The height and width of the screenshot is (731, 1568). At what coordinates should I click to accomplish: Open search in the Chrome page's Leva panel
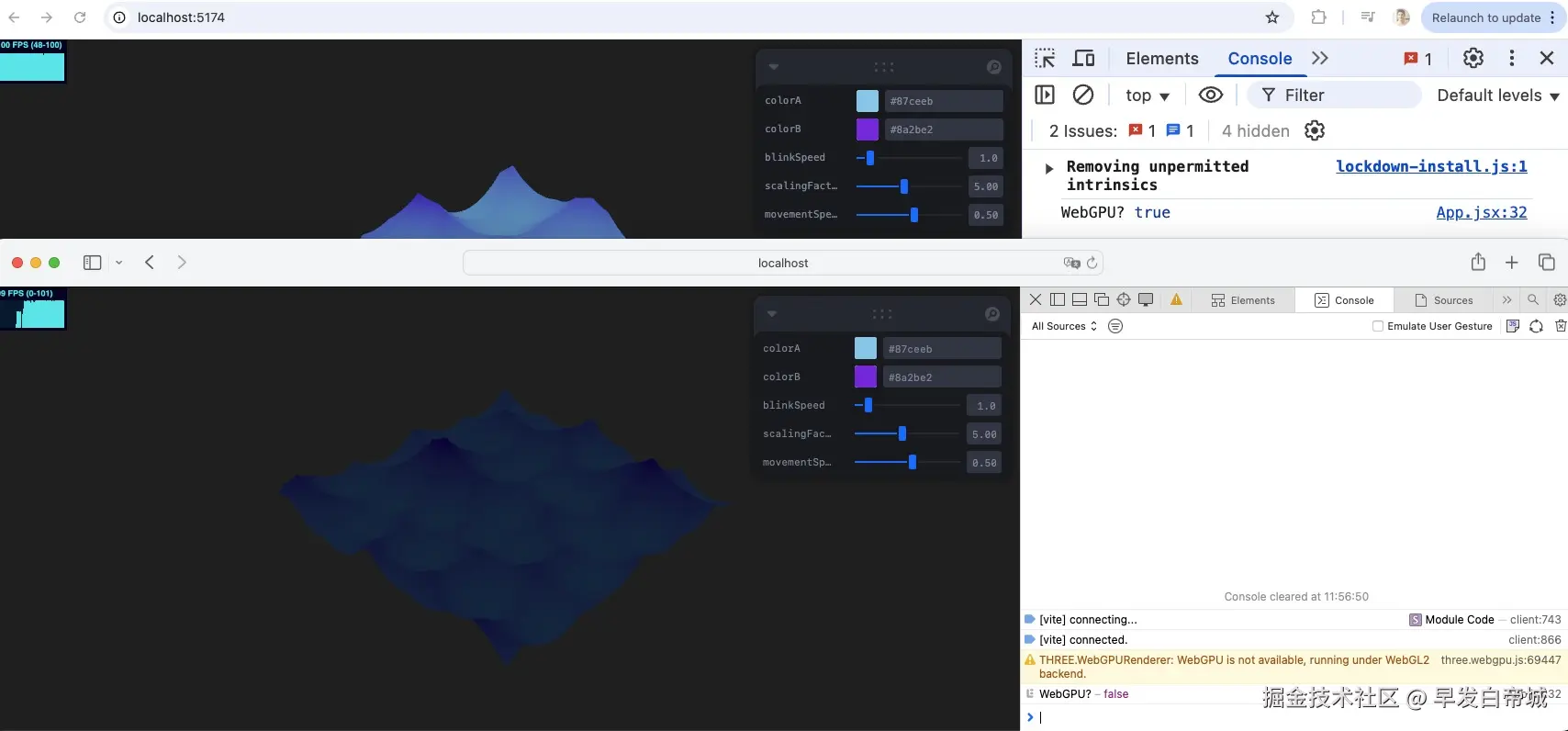point(993,67)
